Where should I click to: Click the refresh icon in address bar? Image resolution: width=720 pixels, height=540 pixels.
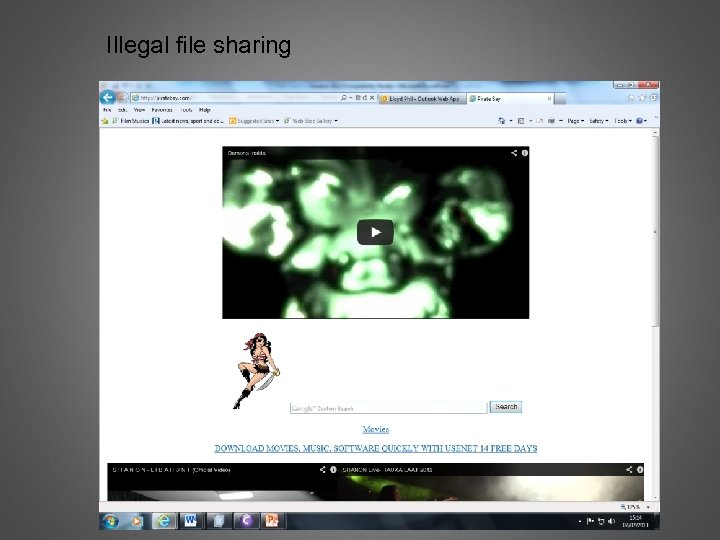(365, 98)
